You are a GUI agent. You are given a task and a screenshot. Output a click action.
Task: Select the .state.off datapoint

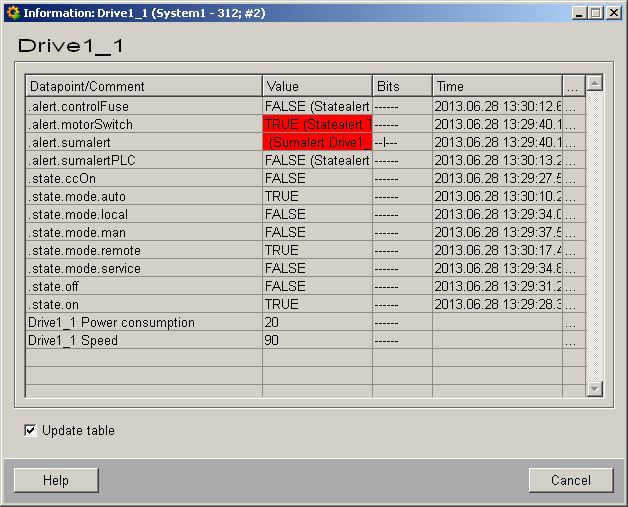click(144, 286)
